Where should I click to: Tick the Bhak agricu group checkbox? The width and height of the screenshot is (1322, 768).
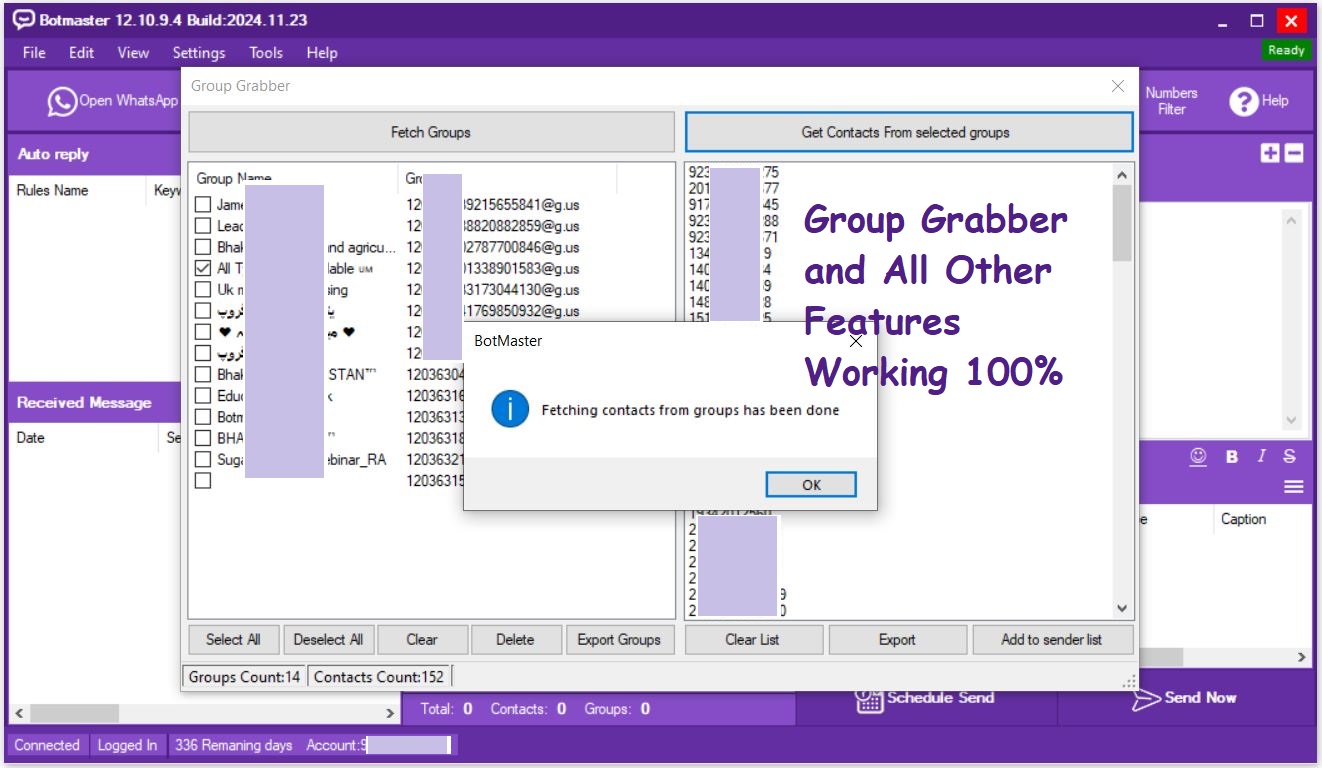point(203,247)
